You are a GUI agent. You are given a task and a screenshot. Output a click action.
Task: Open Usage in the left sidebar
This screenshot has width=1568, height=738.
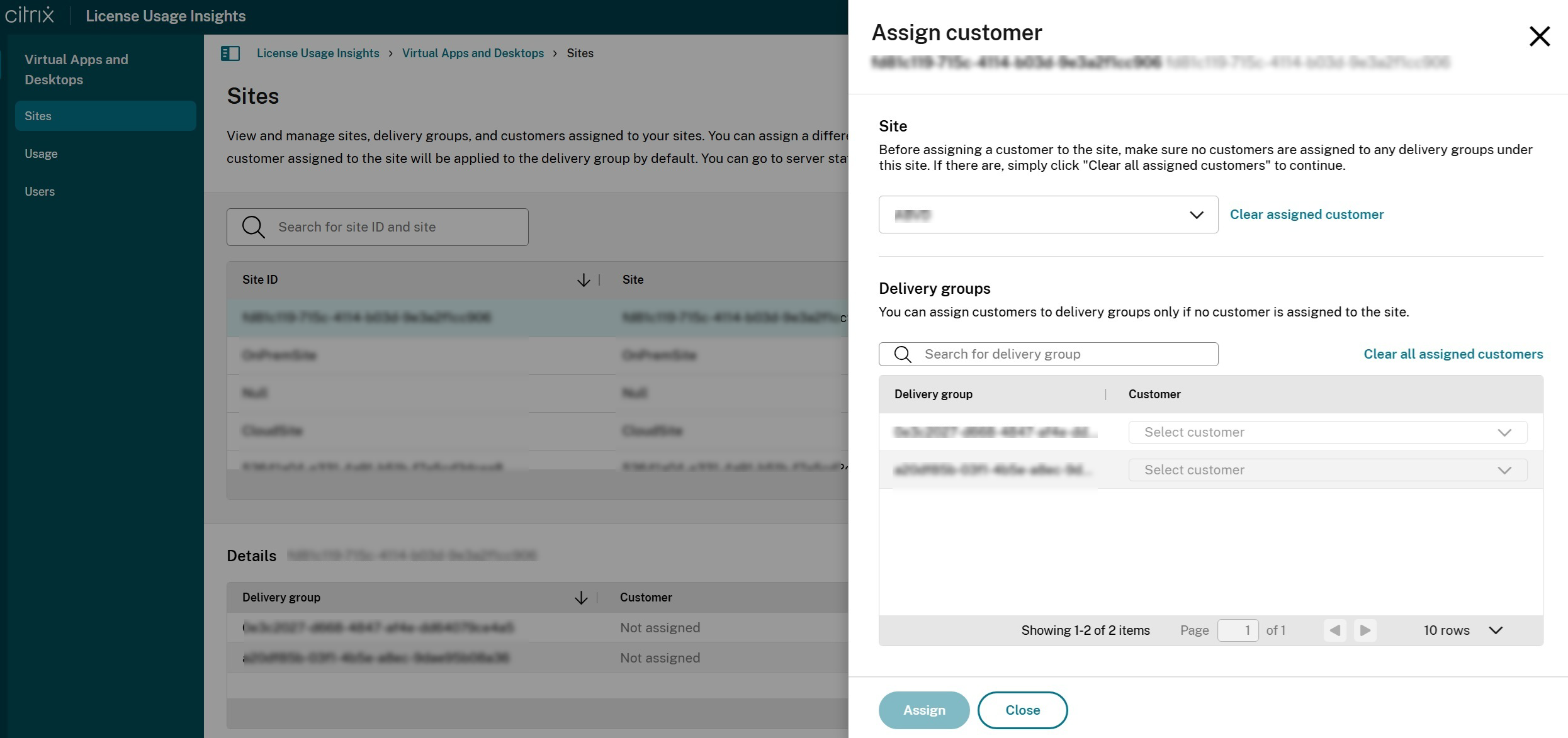click(42, 154)
